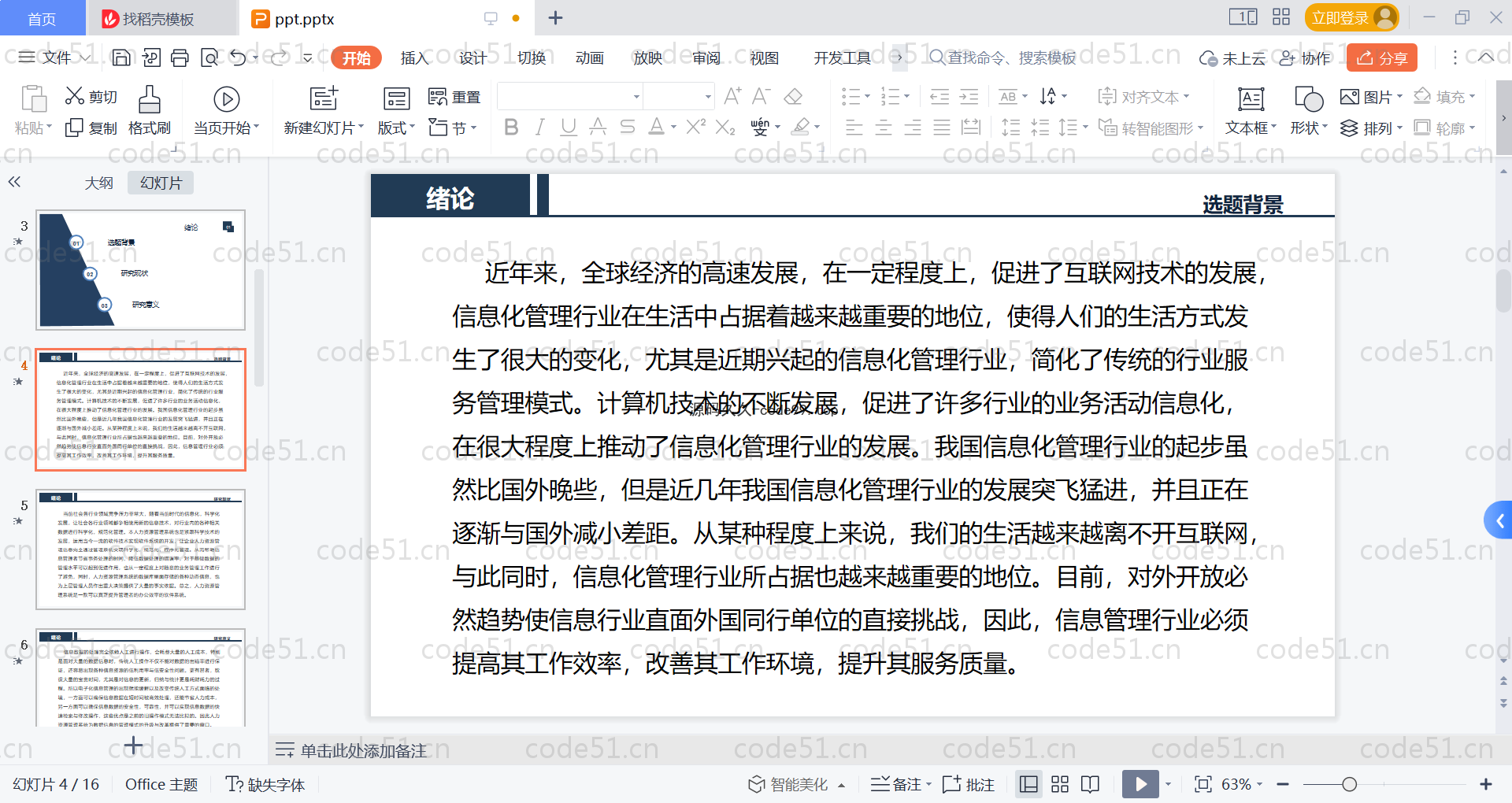This screenshot has width=1512, height=803.
Task: Click the Share (分享) button
Action: click(x=1382, y=57)
